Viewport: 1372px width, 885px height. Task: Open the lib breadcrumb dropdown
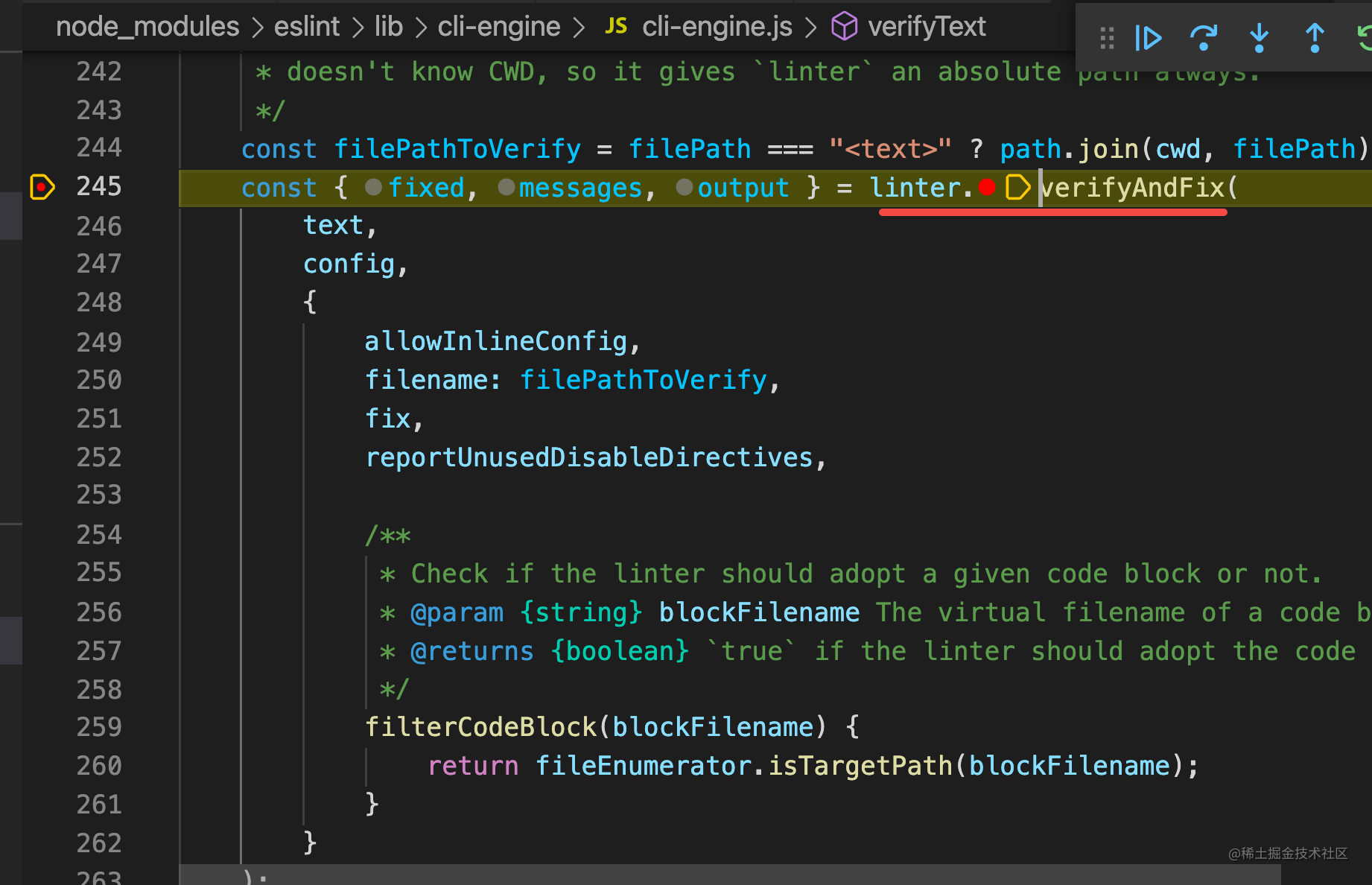(x=389, y=27)
